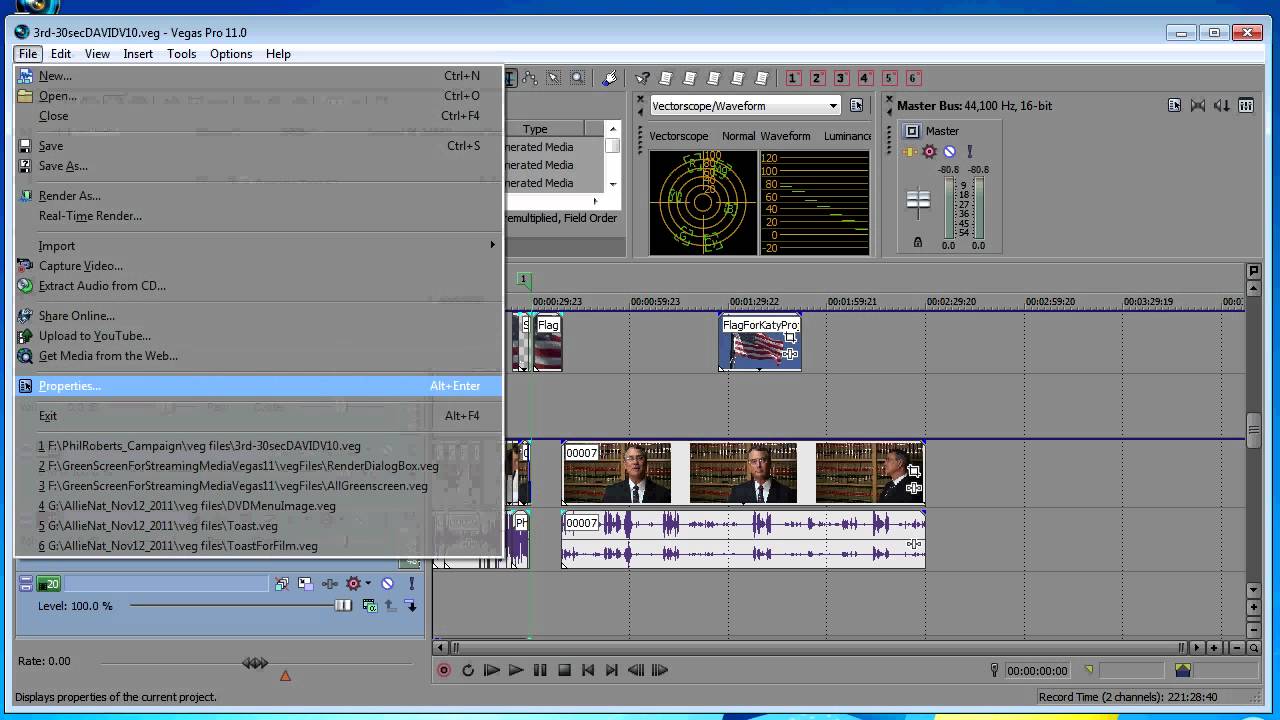Viewport: 1280px width, 720px height.
Task: Click track height plus button
Action: coord(1254,607)
